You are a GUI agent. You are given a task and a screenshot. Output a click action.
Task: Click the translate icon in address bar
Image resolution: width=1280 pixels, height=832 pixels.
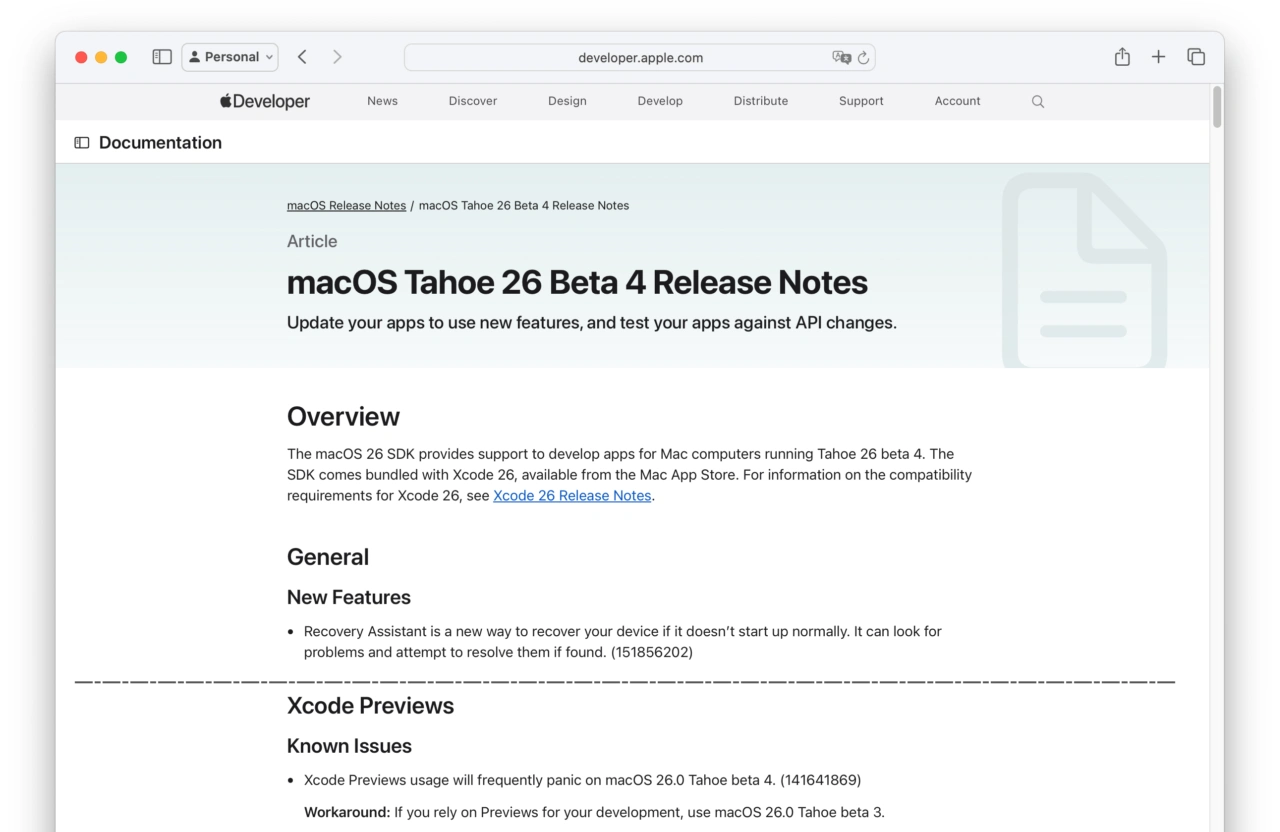(x=841, y=57)
